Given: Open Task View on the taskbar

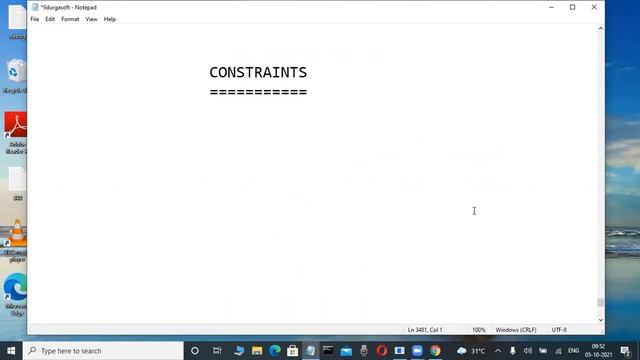Looking at the screenshot, I should [217, 351].
